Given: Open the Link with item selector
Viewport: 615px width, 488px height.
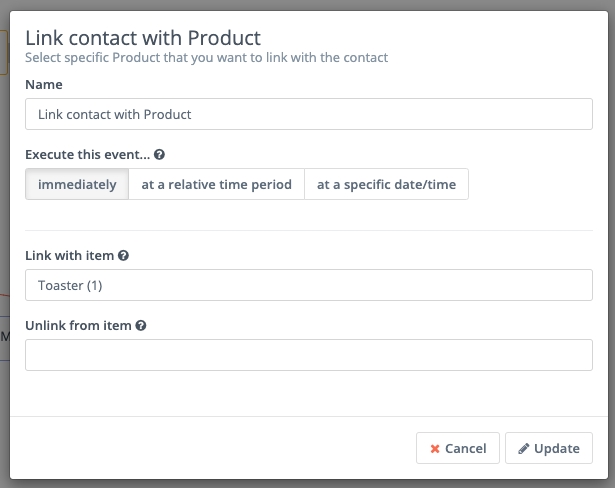Looking at the screenshot, I should click(x=308, y=285).
